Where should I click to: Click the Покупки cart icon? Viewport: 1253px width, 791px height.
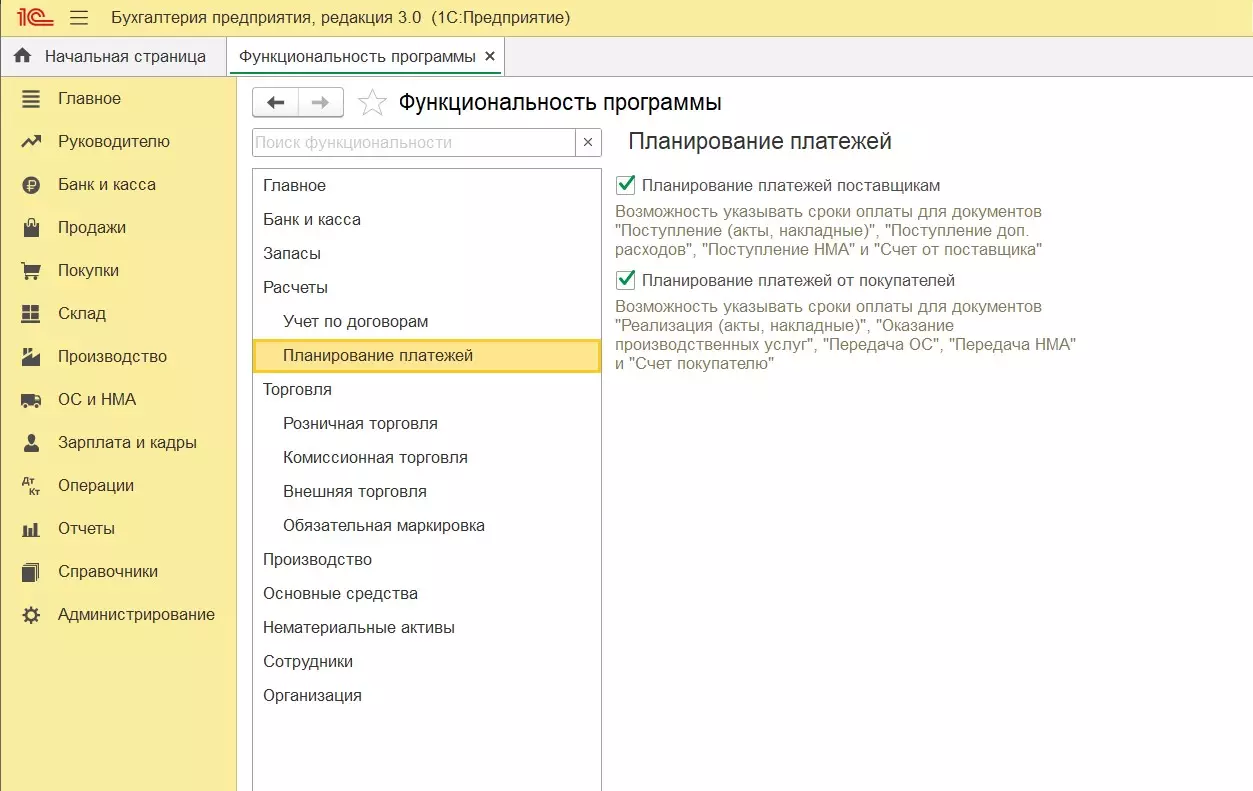coord(31,270)
